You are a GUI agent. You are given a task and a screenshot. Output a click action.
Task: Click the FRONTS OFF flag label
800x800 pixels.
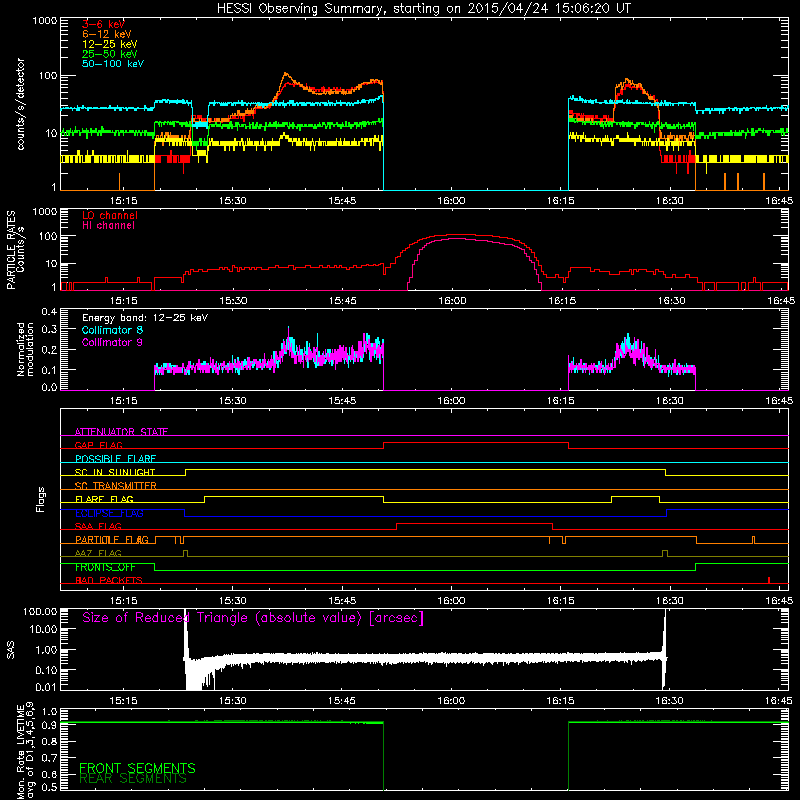click(105, 567)
